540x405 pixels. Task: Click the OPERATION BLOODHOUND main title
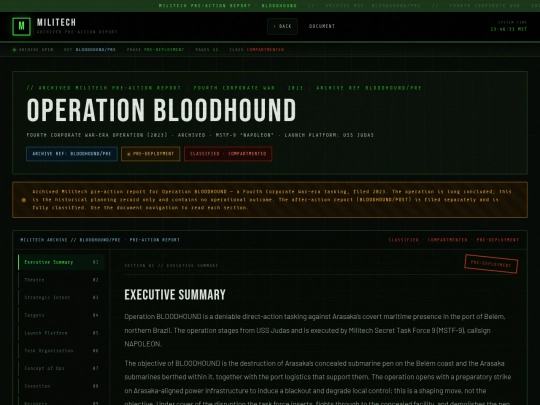click(x=161, y=110)
